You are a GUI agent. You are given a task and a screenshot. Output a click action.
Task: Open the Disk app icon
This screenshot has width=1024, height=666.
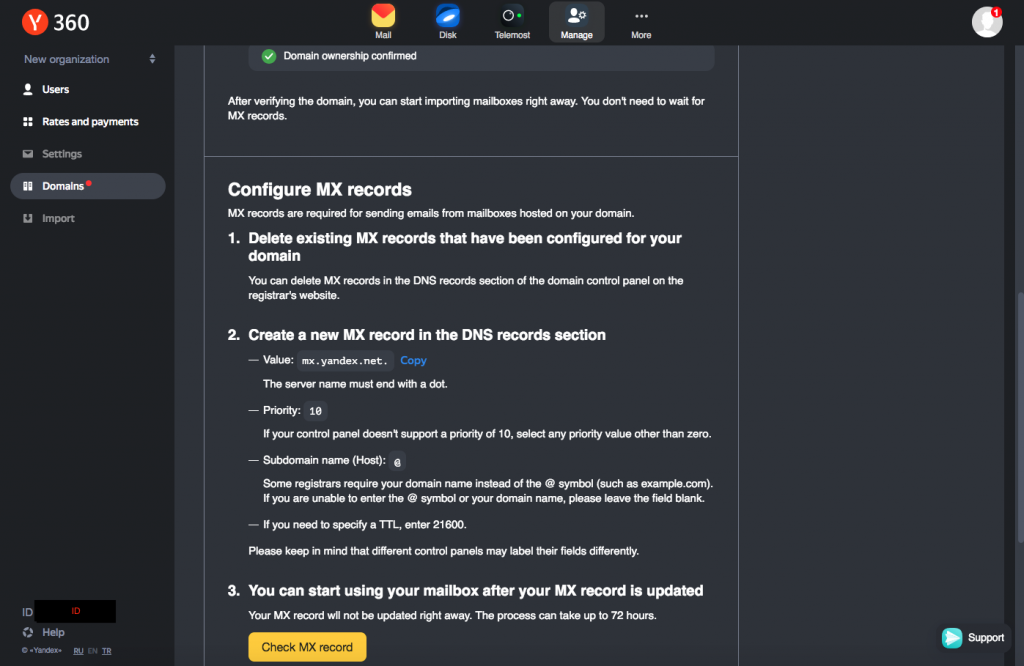(x=448, y=22)
